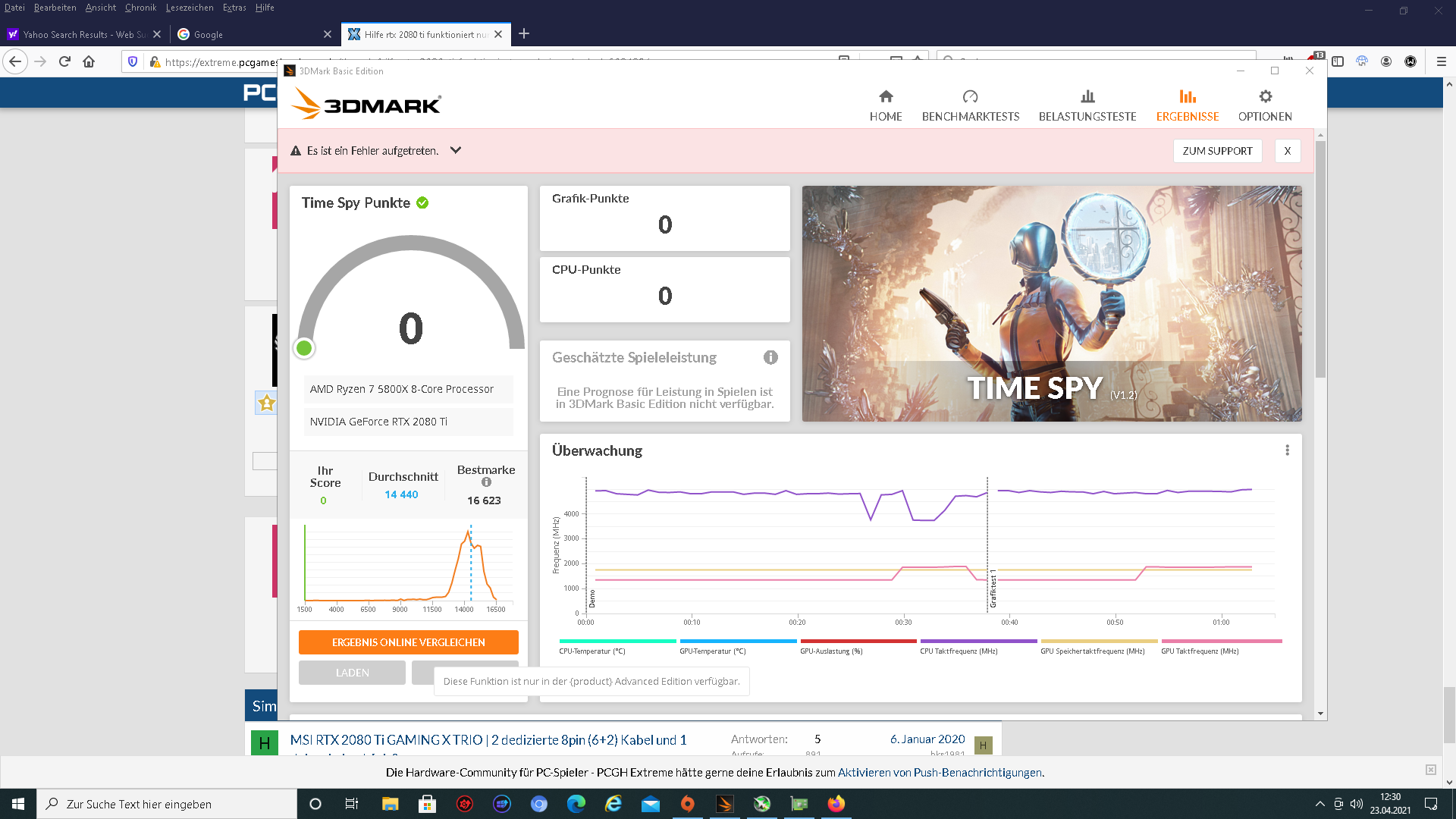The width and height of the screenshot is (1456, 819).
Task: Click info icon beside Geschätzte Spieleleistung
Action: pyautogui.click(x=770, y=357)
